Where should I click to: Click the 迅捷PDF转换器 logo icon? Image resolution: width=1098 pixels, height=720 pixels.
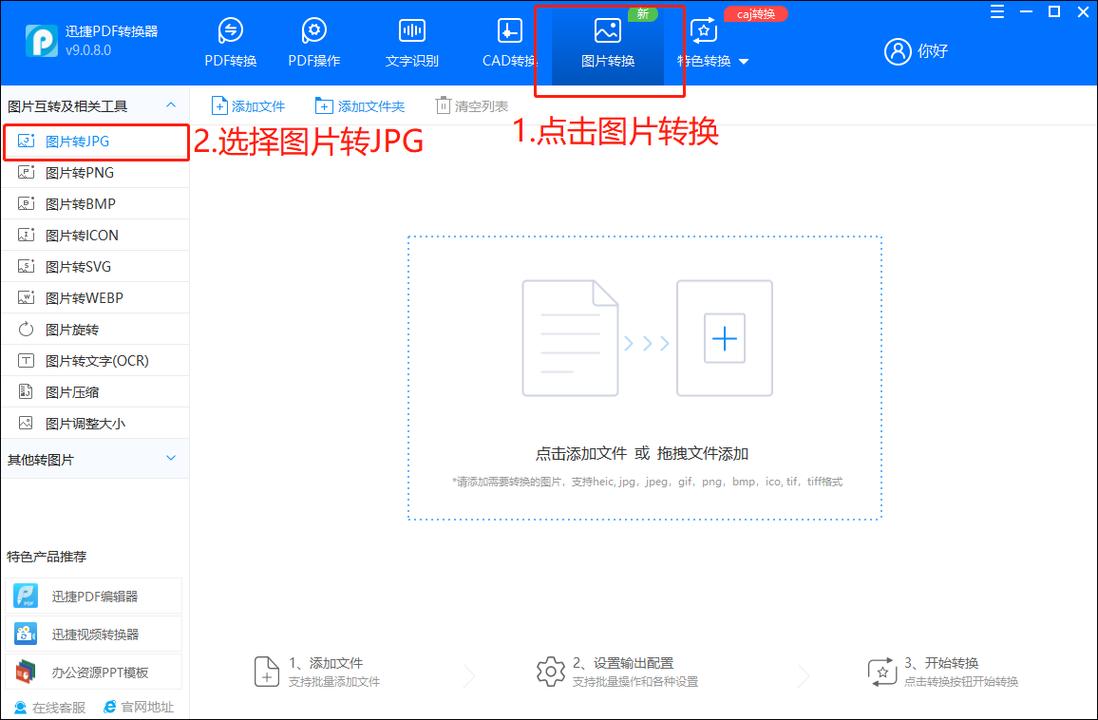pos(41,41)
